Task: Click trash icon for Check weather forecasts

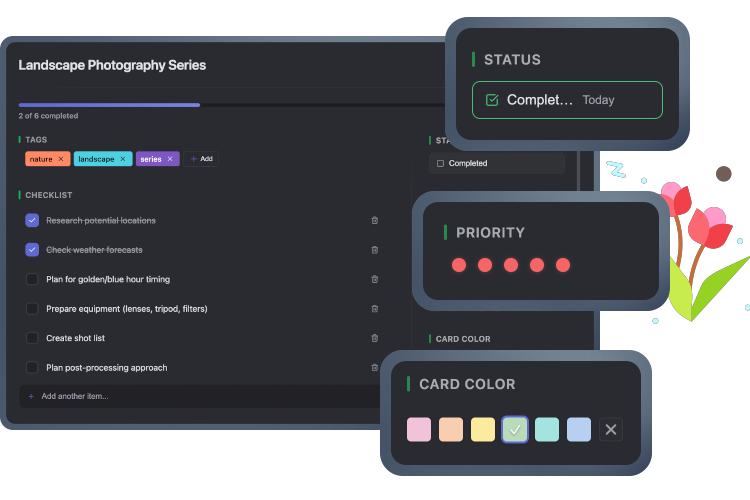Action: pyautogui.click(x=375, y=250)
